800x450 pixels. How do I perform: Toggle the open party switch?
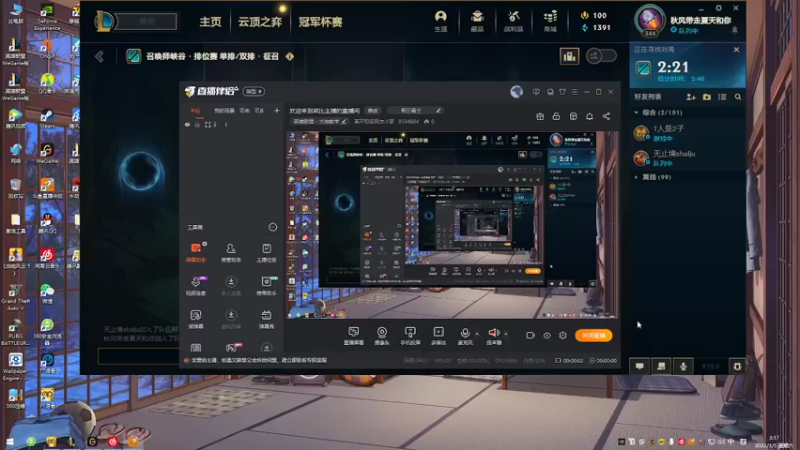tap(601, 56)
